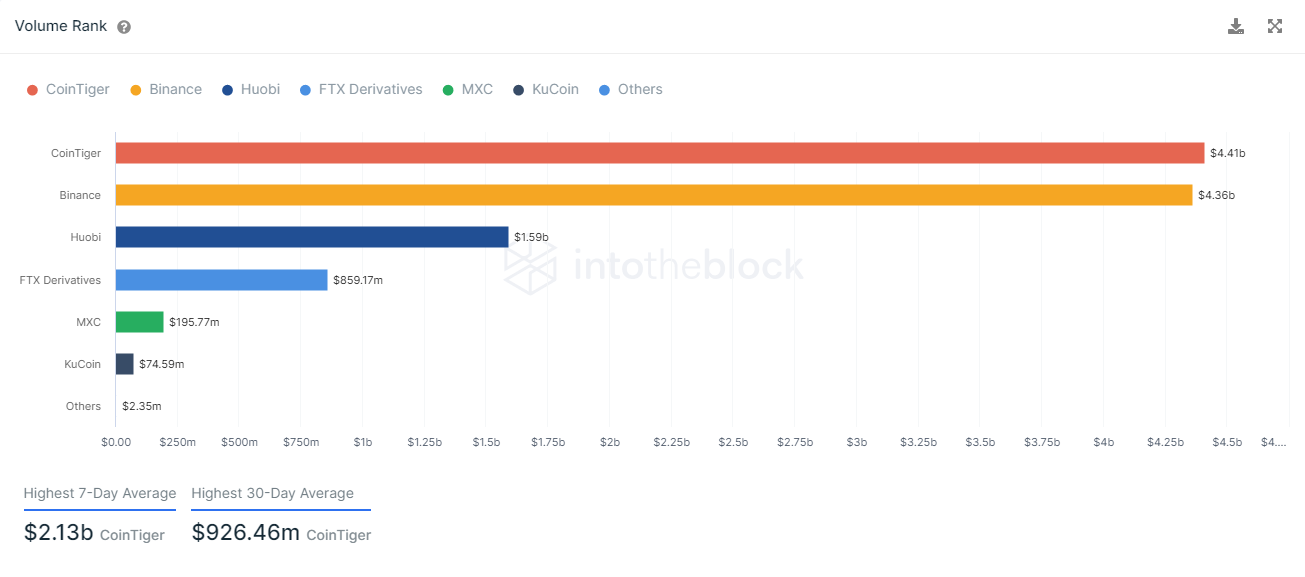Click the red CoinTiger bar

click(660, 153)
